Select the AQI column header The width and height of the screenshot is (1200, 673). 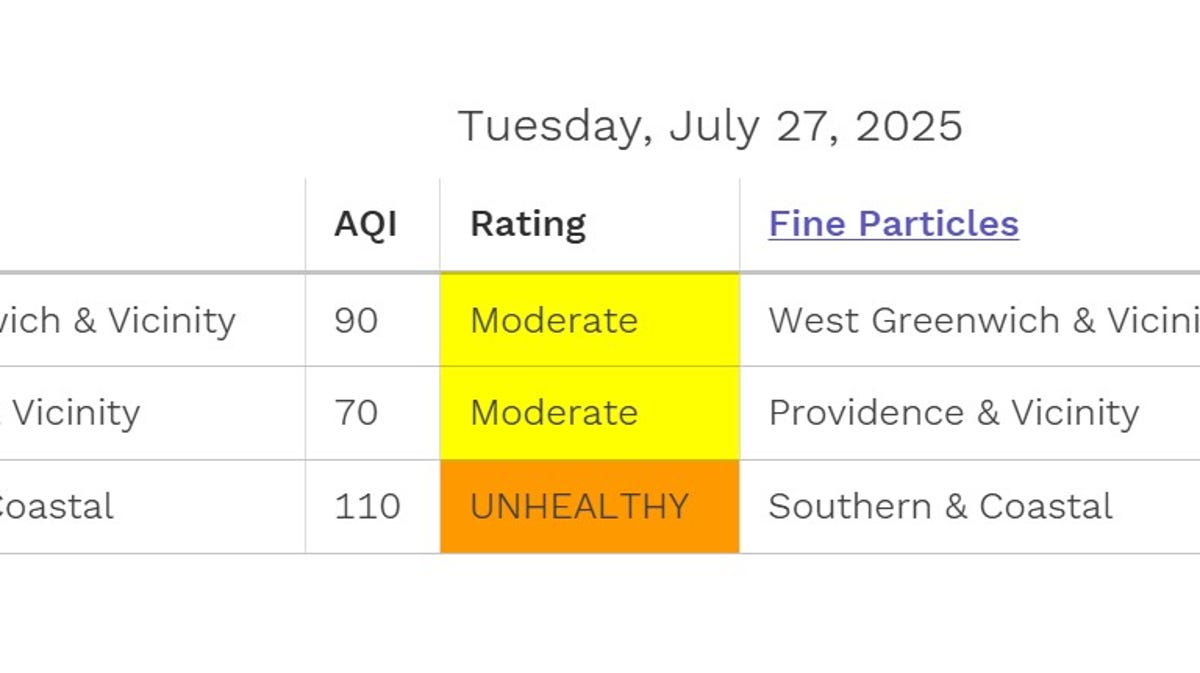click(365, 224)
